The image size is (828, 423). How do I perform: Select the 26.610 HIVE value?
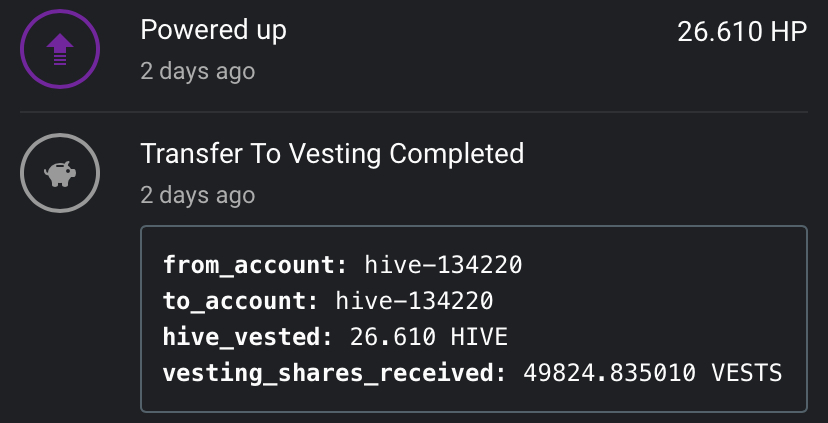click(429, 337)
